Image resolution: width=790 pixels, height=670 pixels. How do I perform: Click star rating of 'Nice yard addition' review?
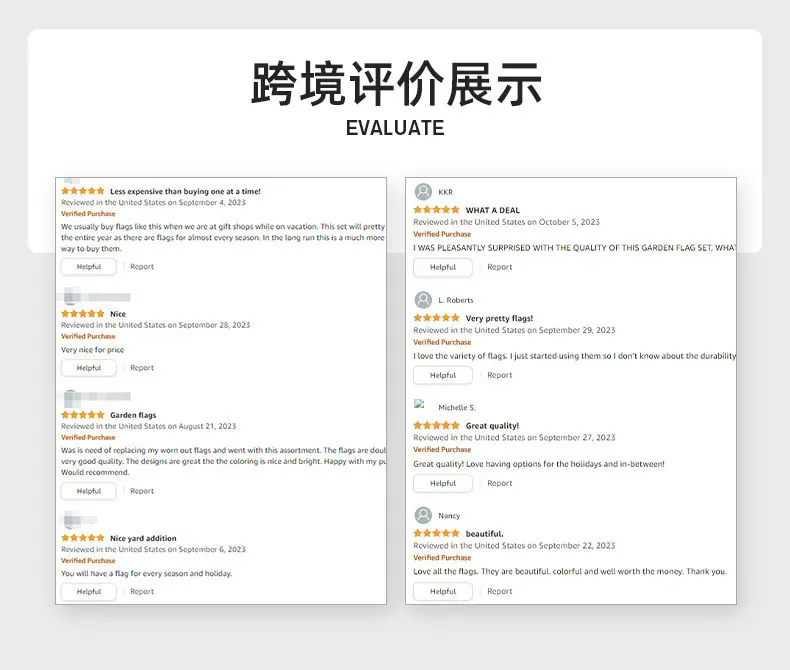(x=83, y=538)
